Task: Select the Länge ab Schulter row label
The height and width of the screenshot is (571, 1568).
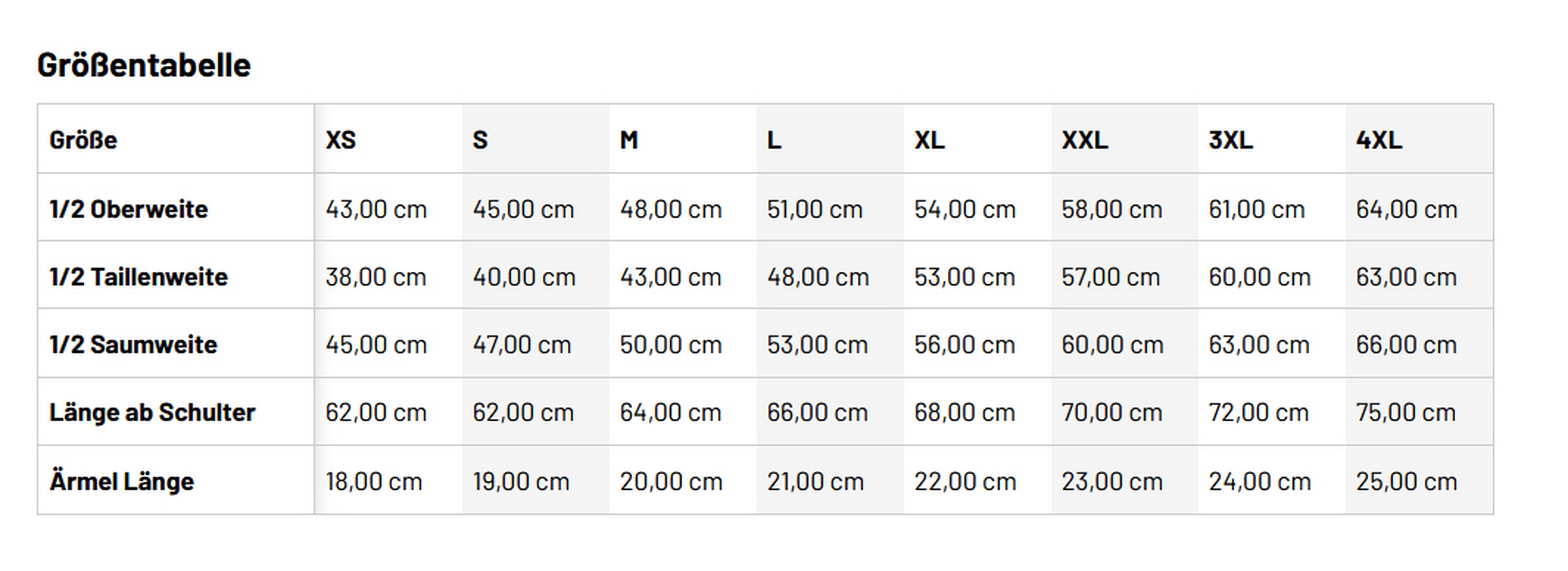Action: (152, 412)
